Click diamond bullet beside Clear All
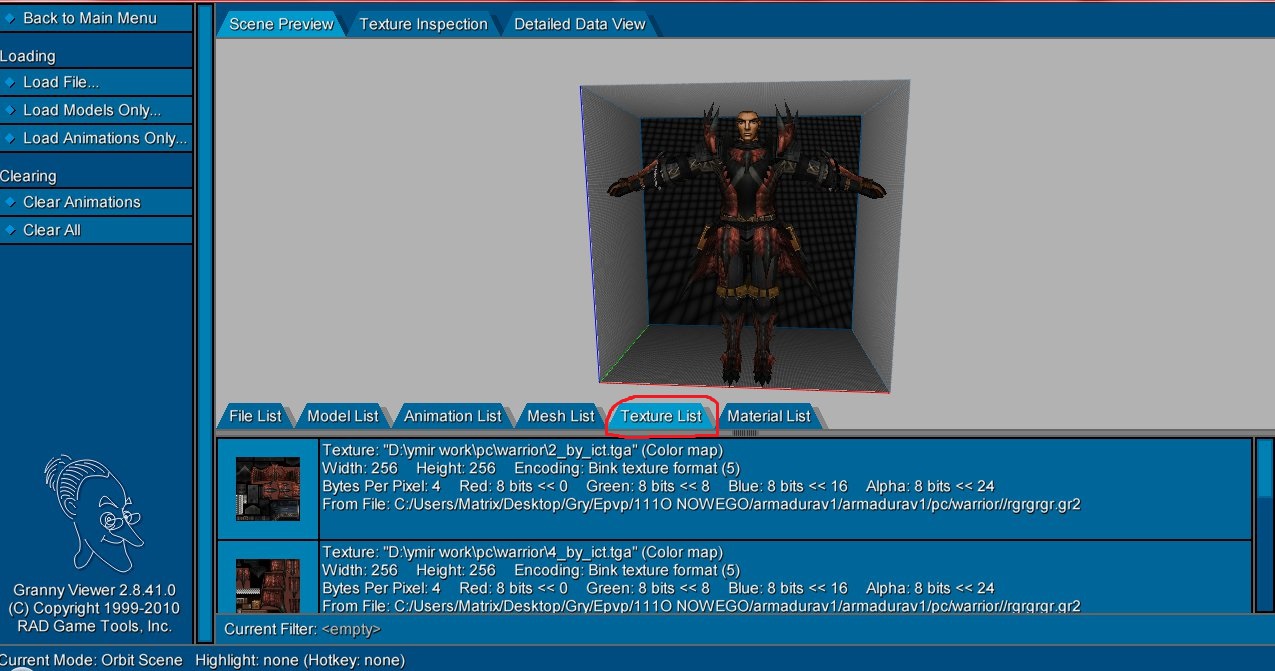This screenshot has height=671, width=1275. click(x=10, y=230)
